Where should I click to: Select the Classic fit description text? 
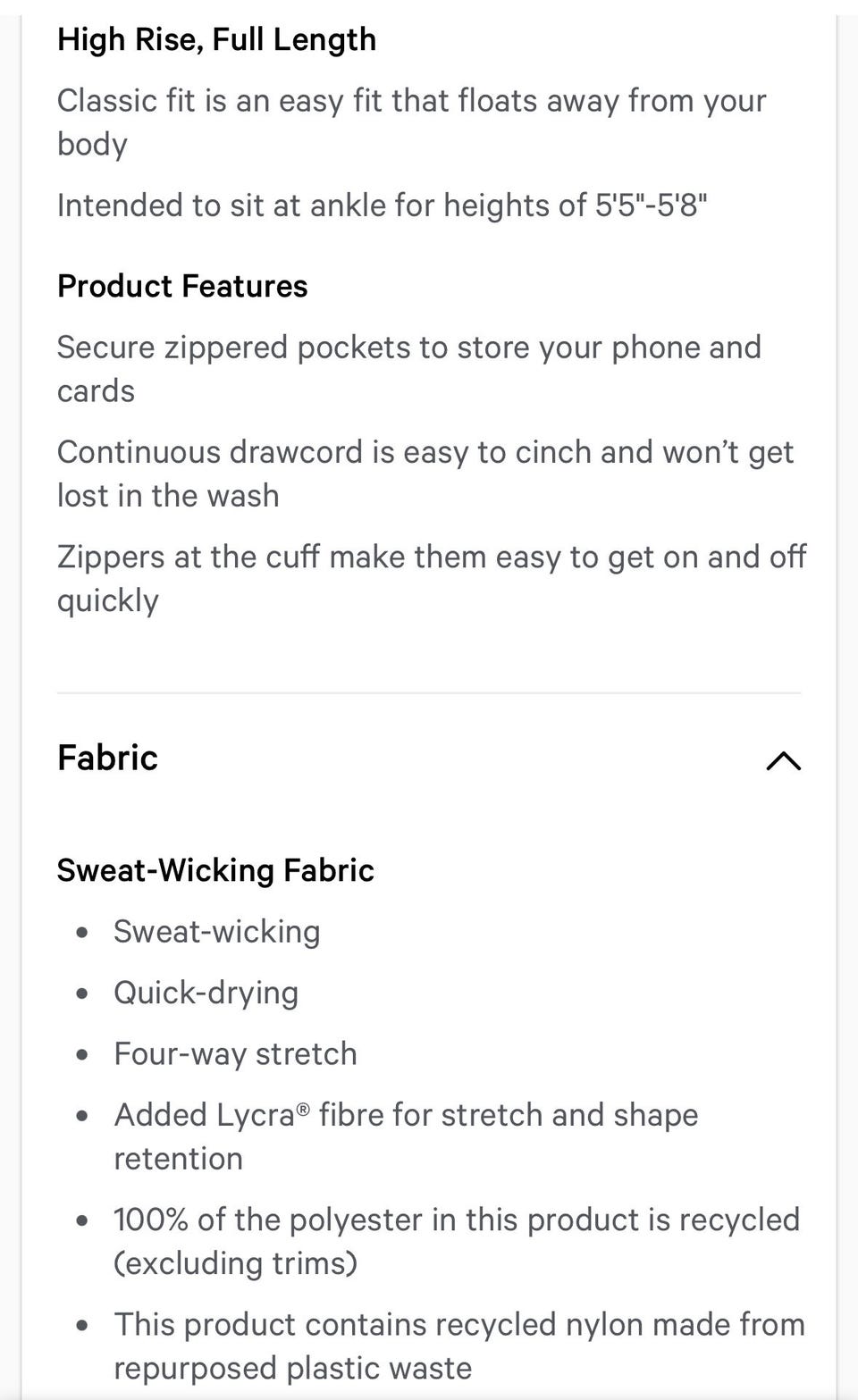click(411, 122)
